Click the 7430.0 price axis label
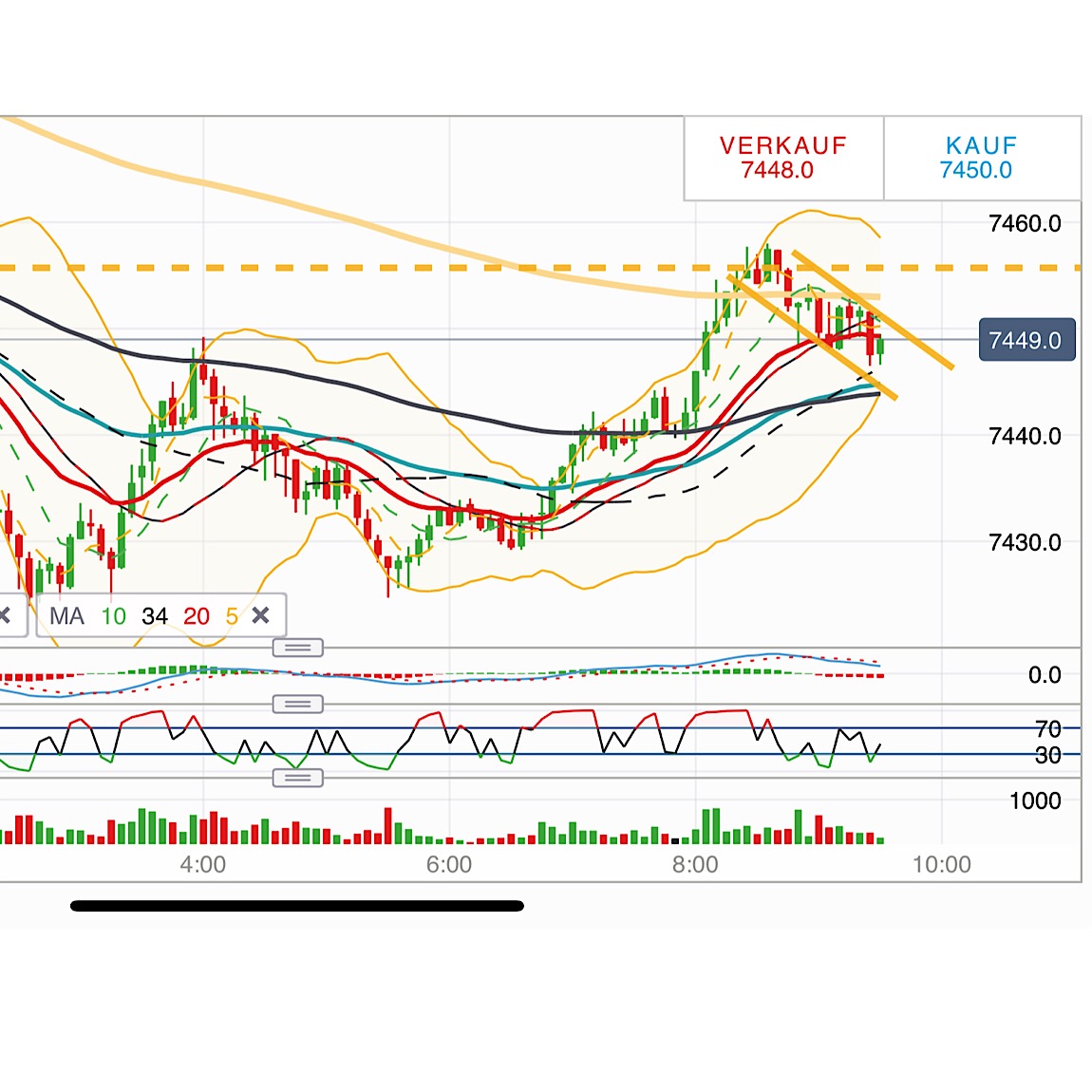Image resolution: width=1092 pixels, height=1092 pixels. pyautogui.click(x=1026, y=543)
